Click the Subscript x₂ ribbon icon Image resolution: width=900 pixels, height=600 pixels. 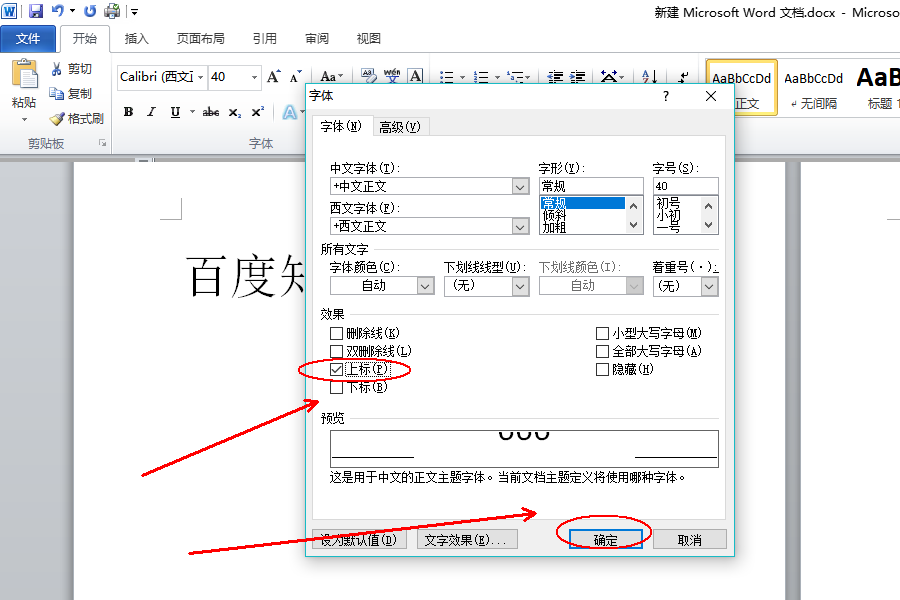click(234, 113)
